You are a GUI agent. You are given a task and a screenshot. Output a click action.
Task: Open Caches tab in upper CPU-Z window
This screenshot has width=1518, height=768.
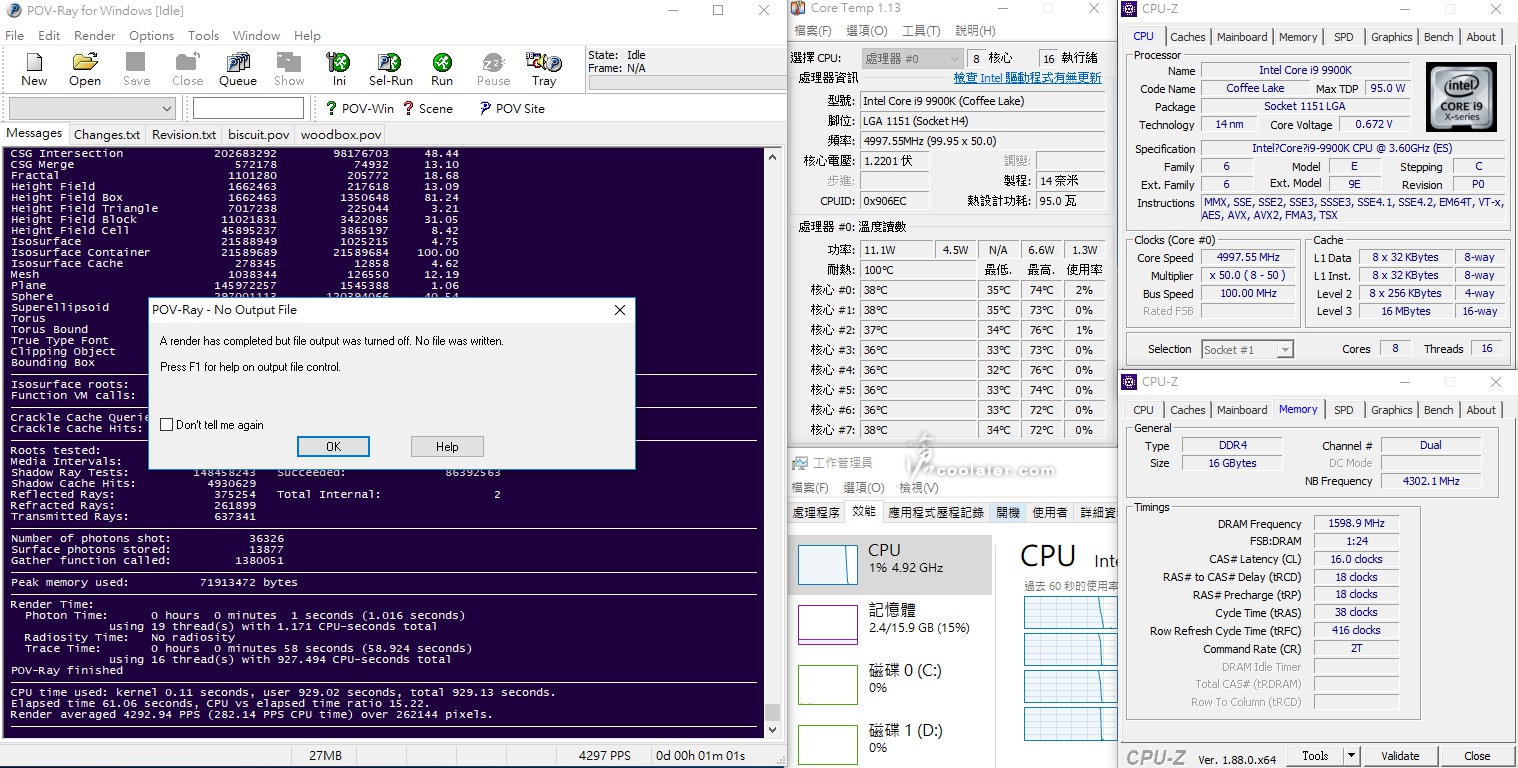coord(1188,37)
